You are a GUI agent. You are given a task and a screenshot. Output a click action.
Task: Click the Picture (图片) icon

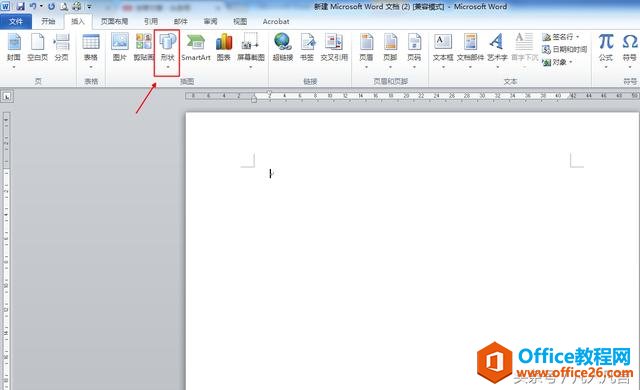(120, 48)
